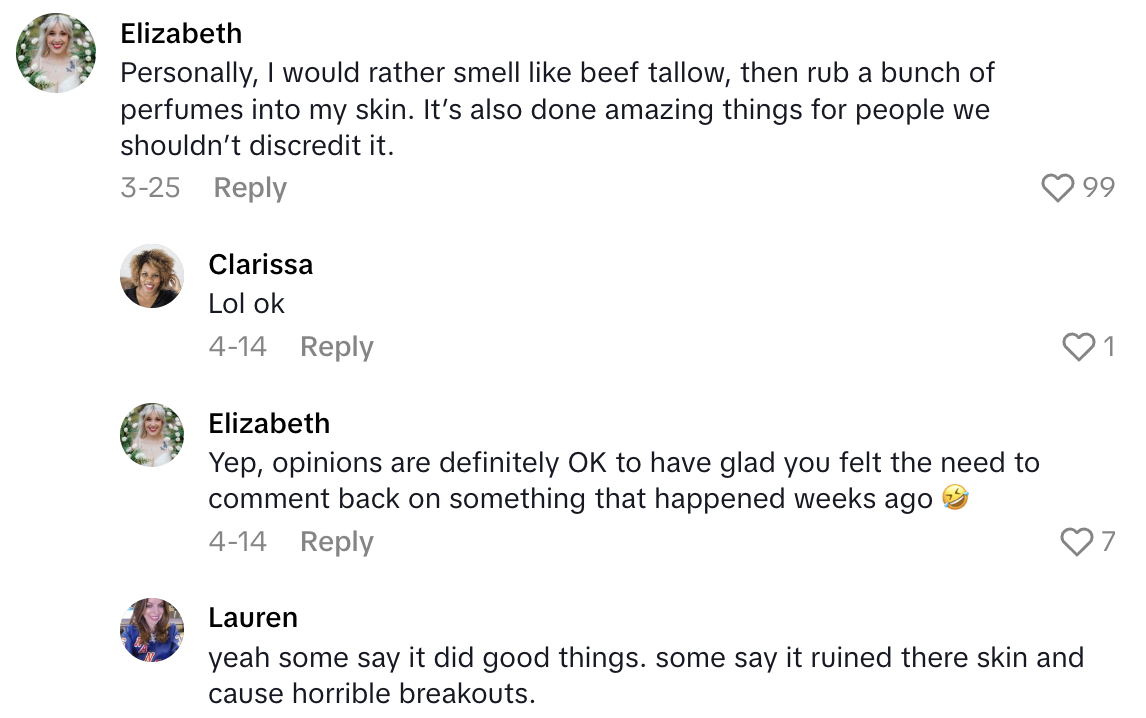View Clarissa's profile picture
Viewport: 1146px width, 718px height.
tap(152, 276)
